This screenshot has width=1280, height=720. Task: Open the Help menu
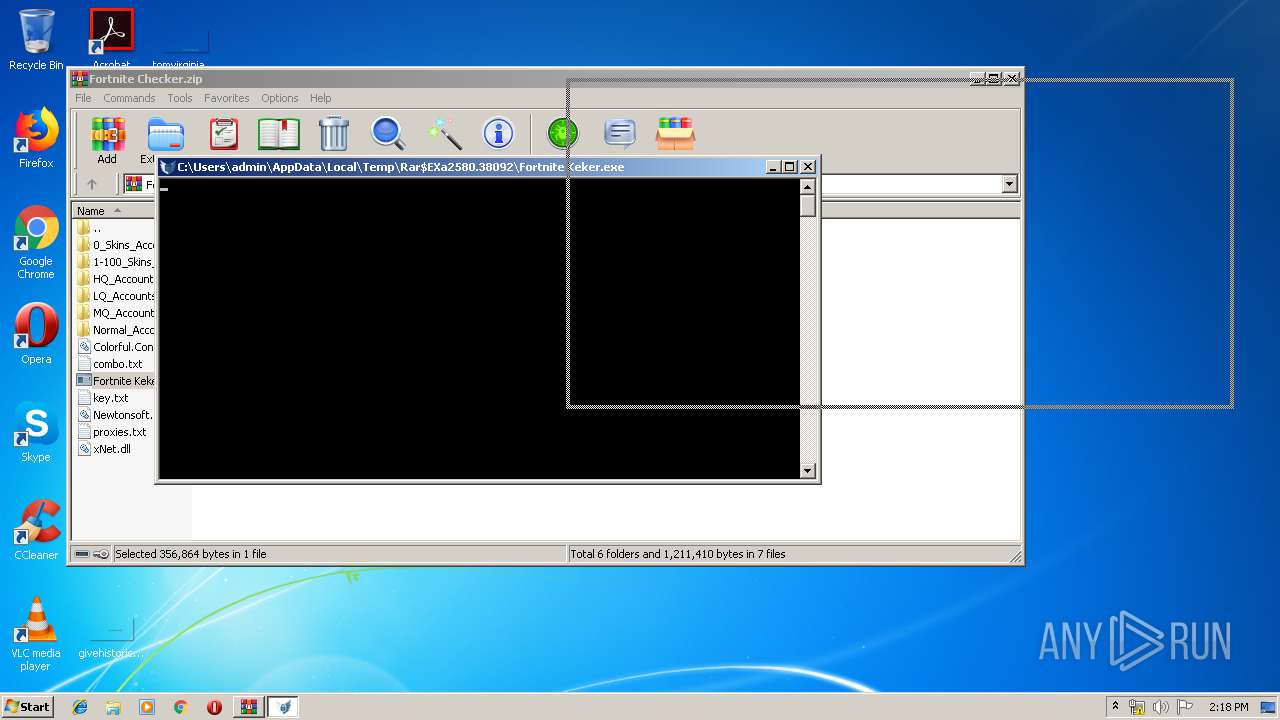[x=320, y=98]
